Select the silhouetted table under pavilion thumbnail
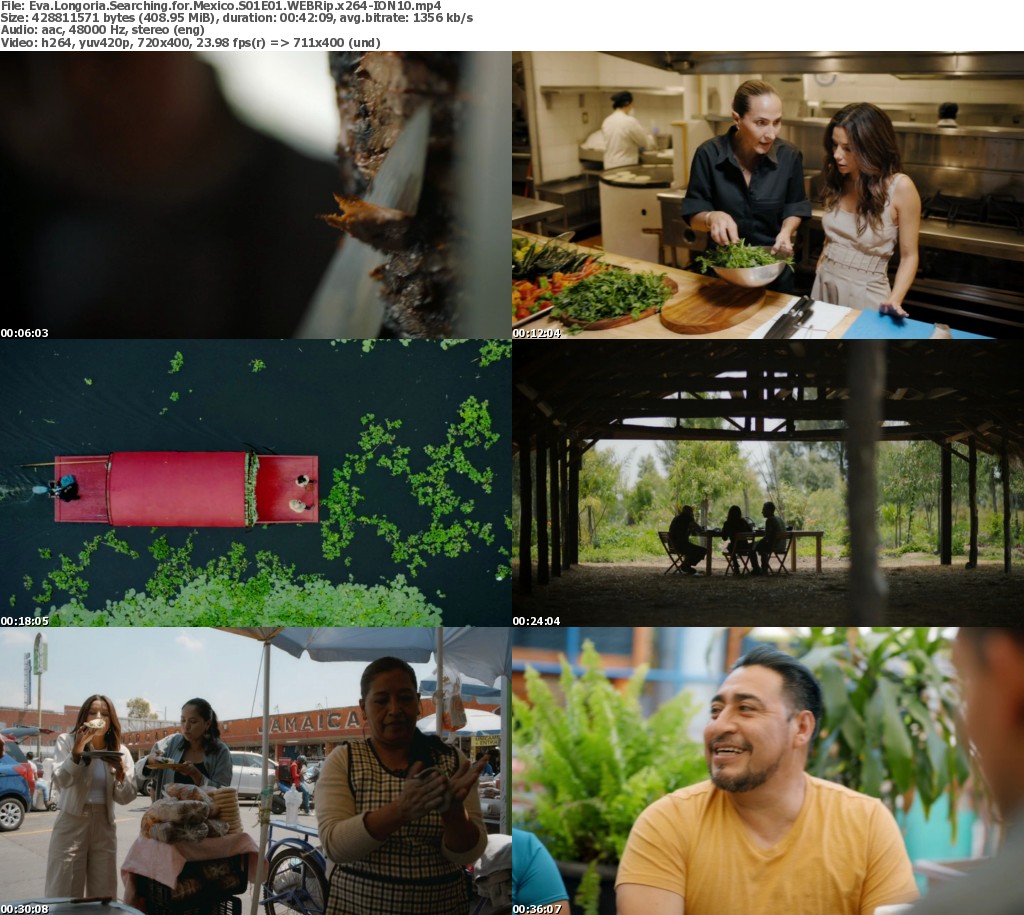 [x=767, y=482]
